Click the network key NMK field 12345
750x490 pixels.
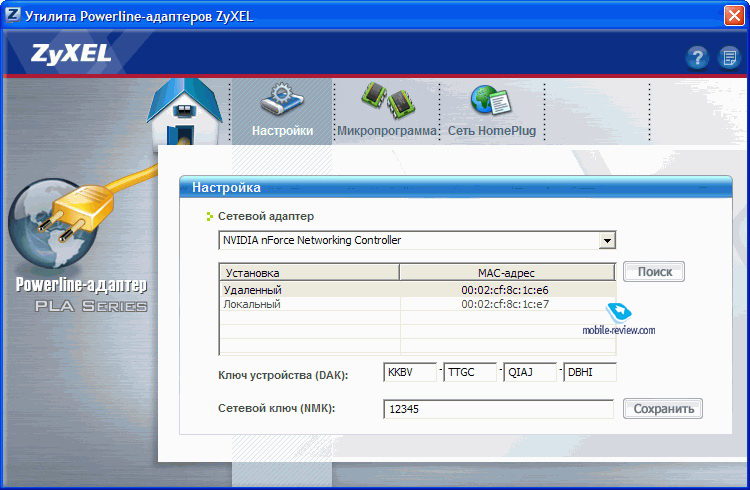(x=498, y=409)
